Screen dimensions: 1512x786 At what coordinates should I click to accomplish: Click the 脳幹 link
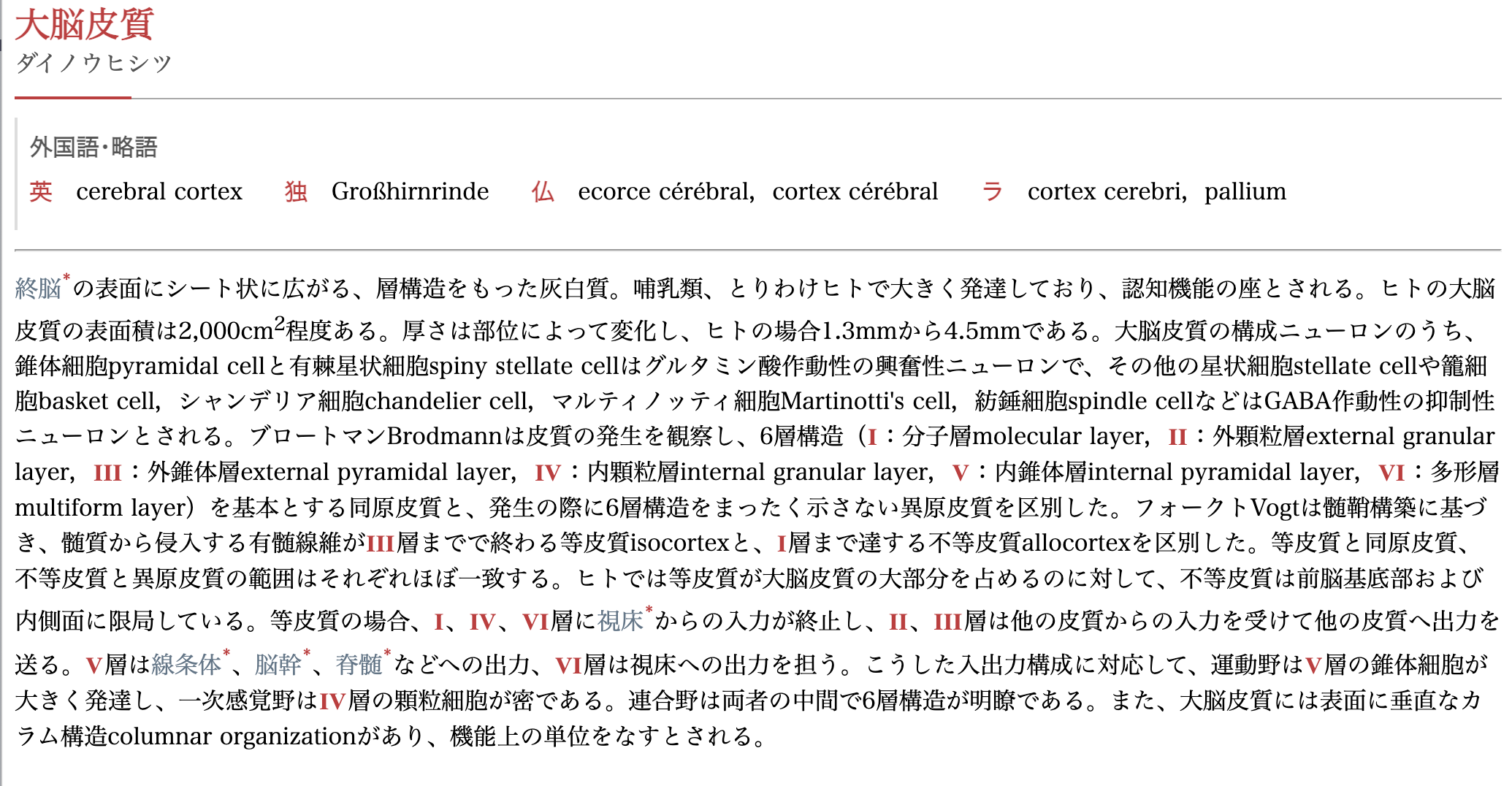click(278, 665)
